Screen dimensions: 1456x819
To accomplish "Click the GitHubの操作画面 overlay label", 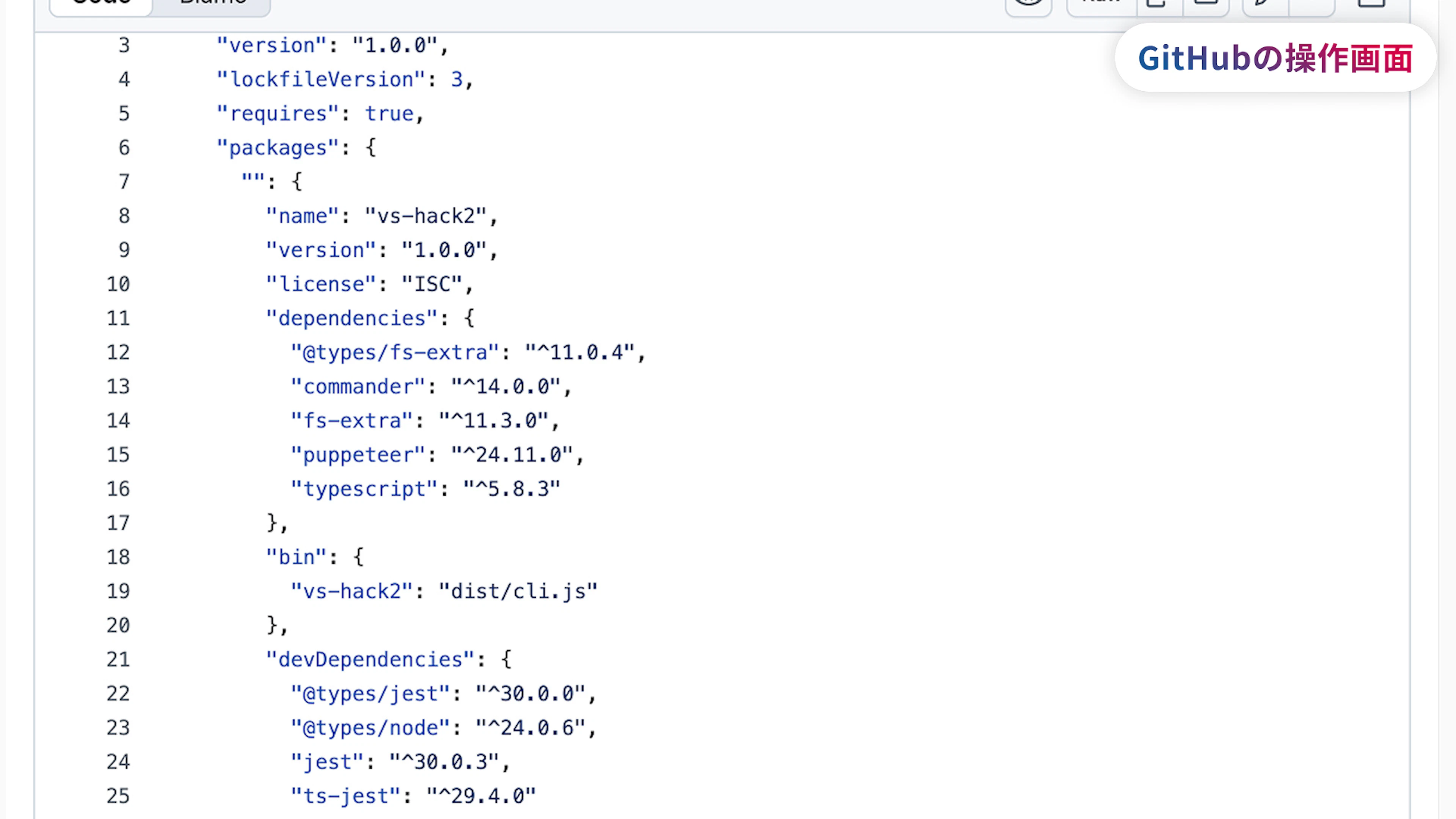I will pos(1275,58).
